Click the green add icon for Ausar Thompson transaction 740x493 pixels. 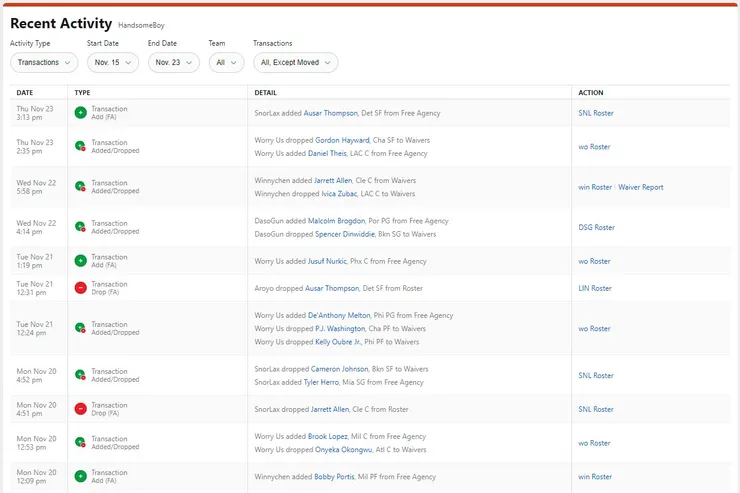pyautogui.click(x=80, y=113)
